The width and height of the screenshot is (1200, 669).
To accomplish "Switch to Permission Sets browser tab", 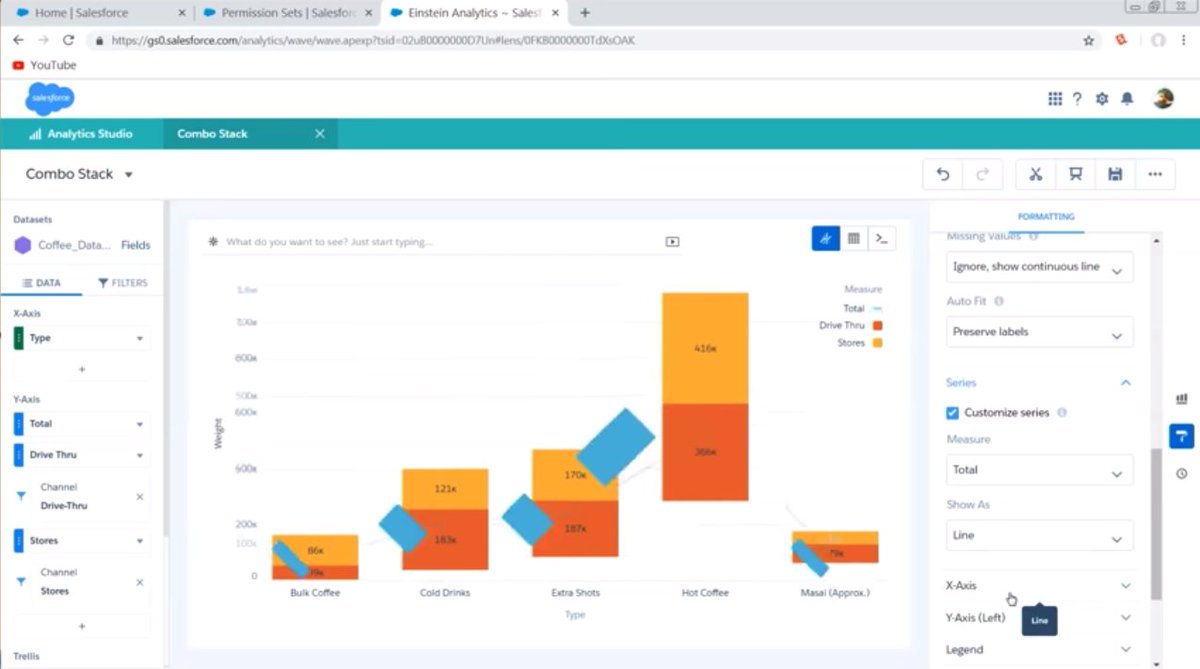I will coord(285,13).
